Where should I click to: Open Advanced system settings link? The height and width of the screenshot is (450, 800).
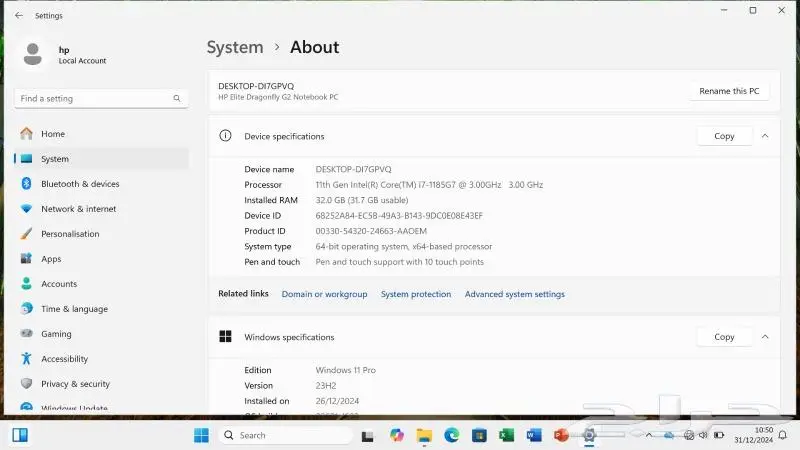click(514, 294)
